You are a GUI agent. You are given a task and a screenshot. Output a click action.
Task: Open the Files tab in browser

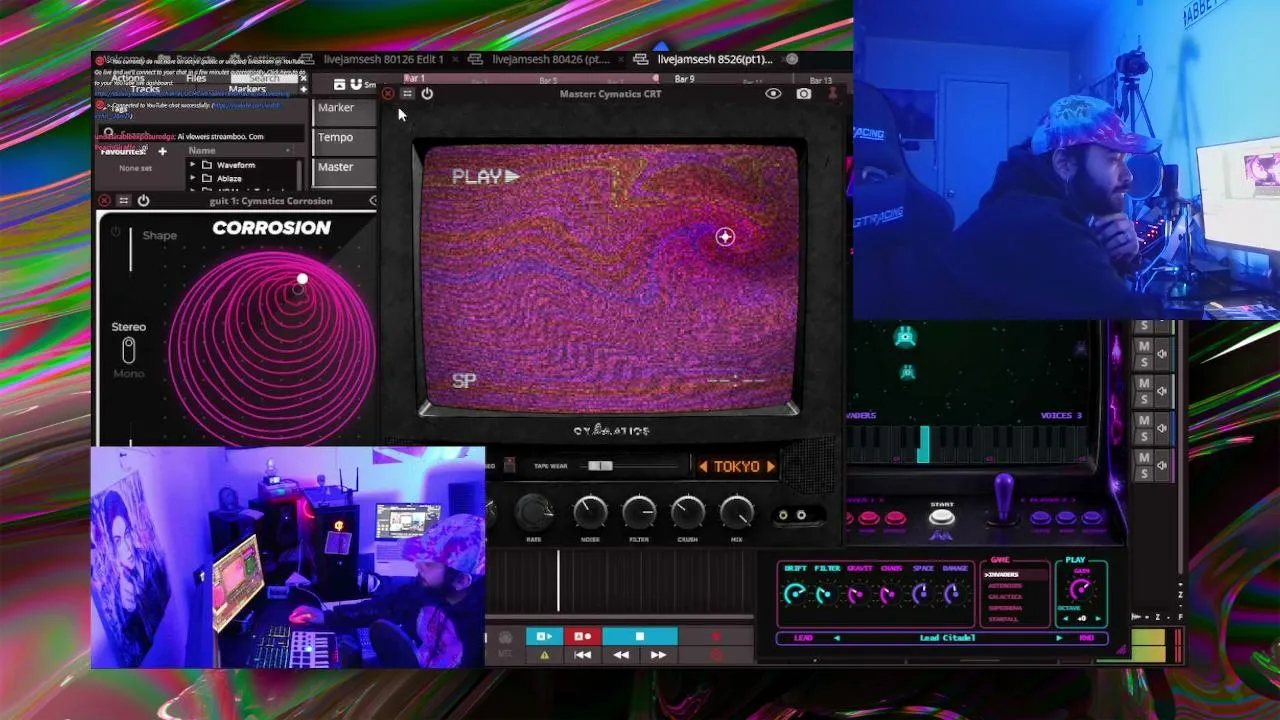coord(196,78)
